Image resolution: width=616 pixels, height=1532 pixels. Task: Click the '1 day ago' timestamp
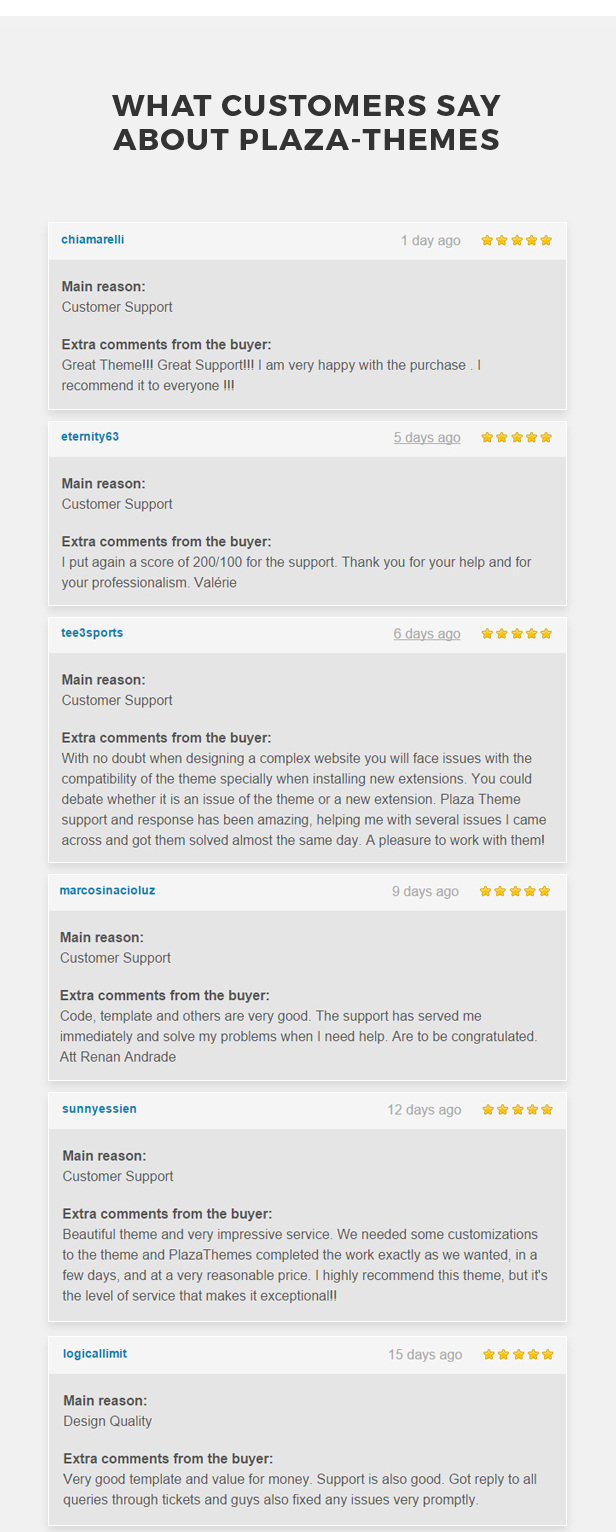(431, 240)
